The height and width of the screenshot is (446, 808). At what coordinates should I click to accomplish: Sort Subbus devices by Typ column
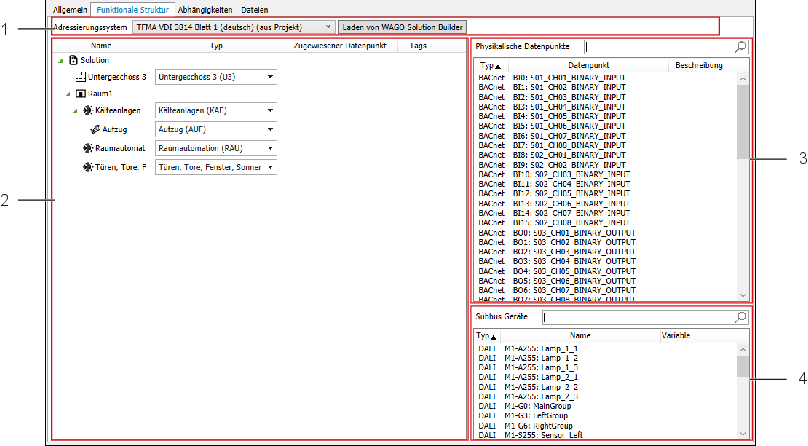click(x=486, y=336)
